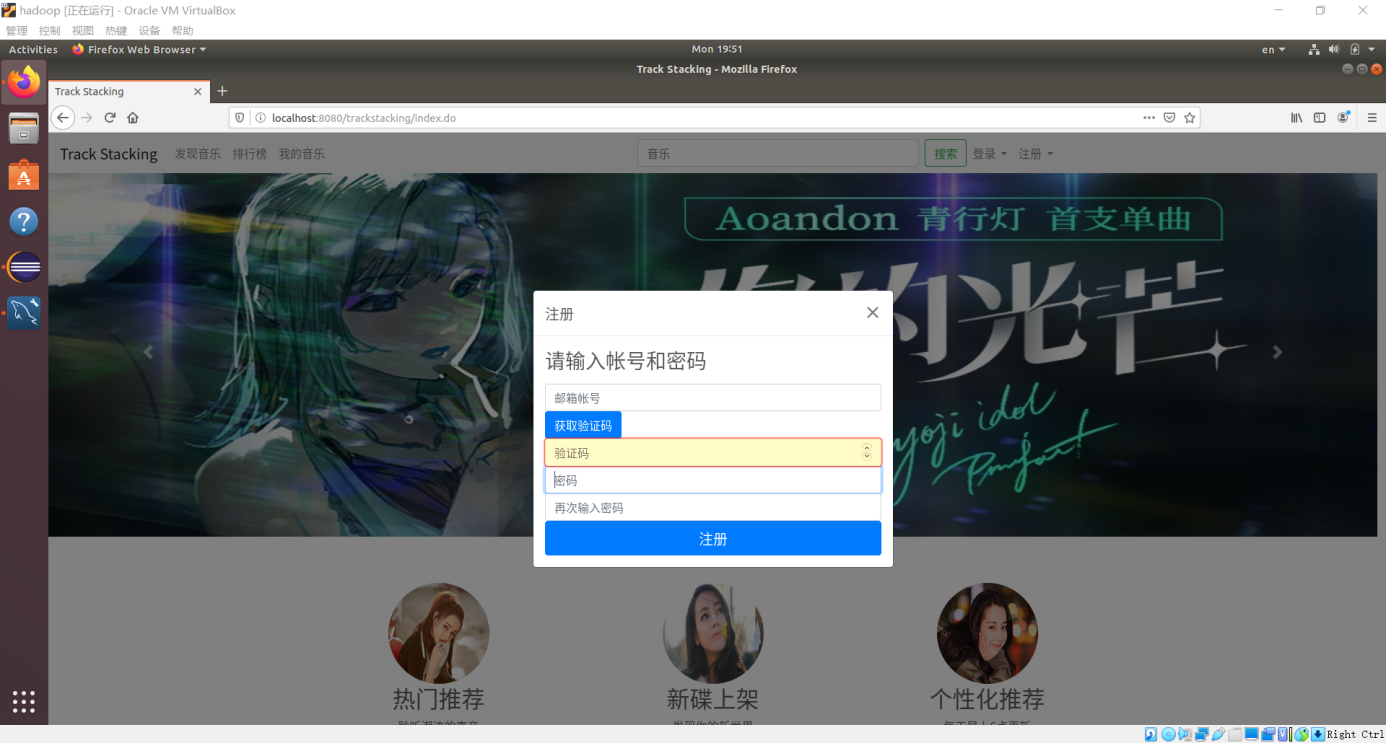Open page actions three-dot menu
The width and height of the screenshot is (1386, 743).
coord(1149,118)
